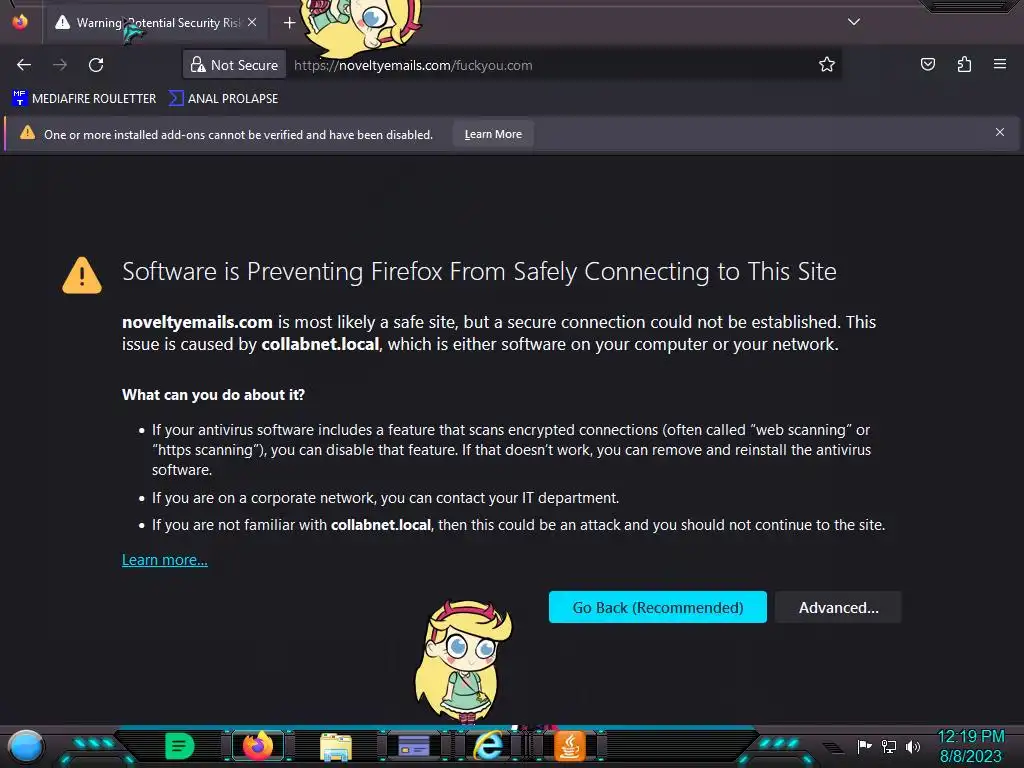1024x768 pixels.
Task: Switch to Firefox in the taskbar
Action: click(x=258, y=746)
